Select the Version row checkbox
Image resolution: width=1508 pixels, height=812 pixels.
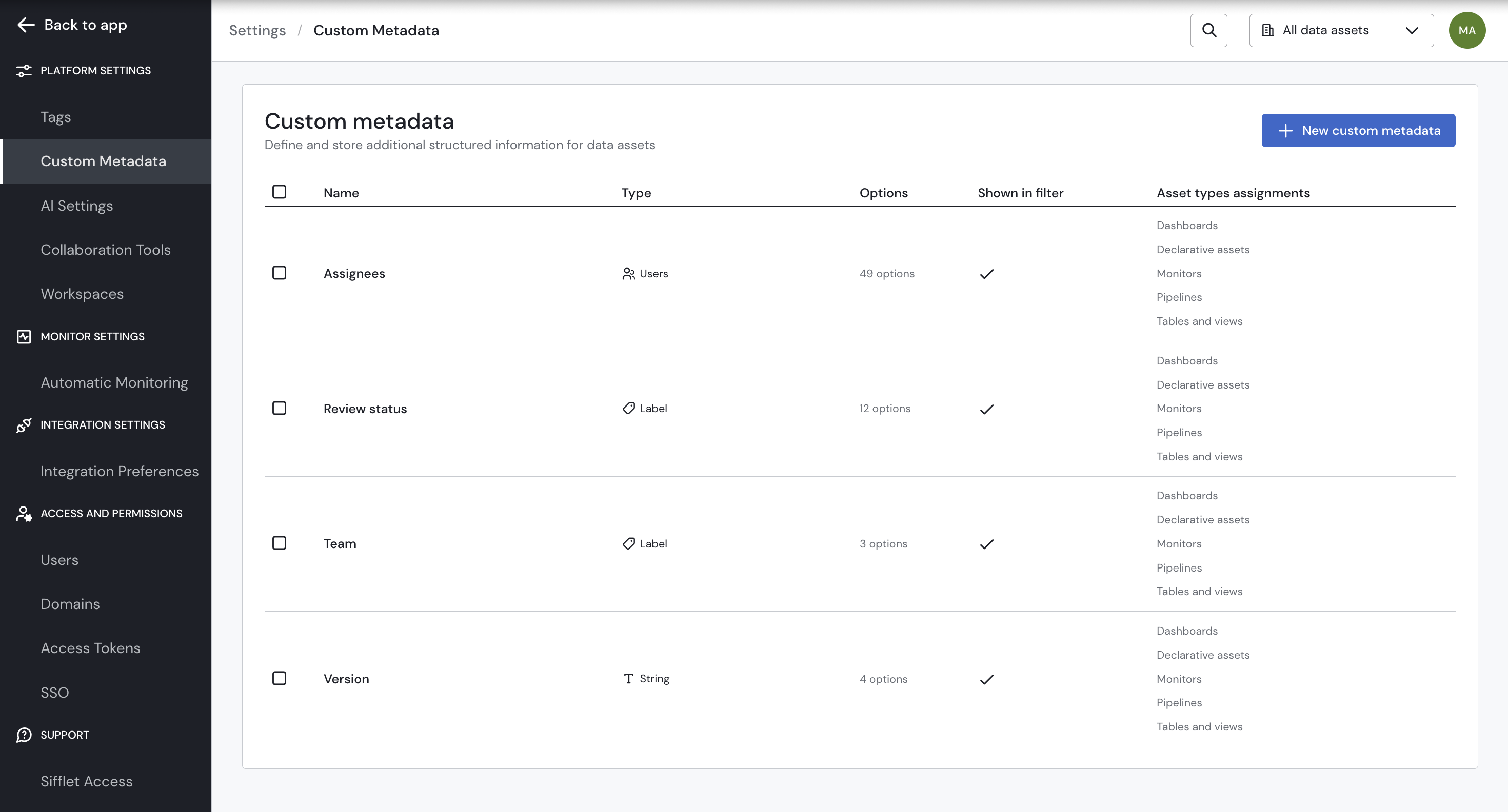279,679
